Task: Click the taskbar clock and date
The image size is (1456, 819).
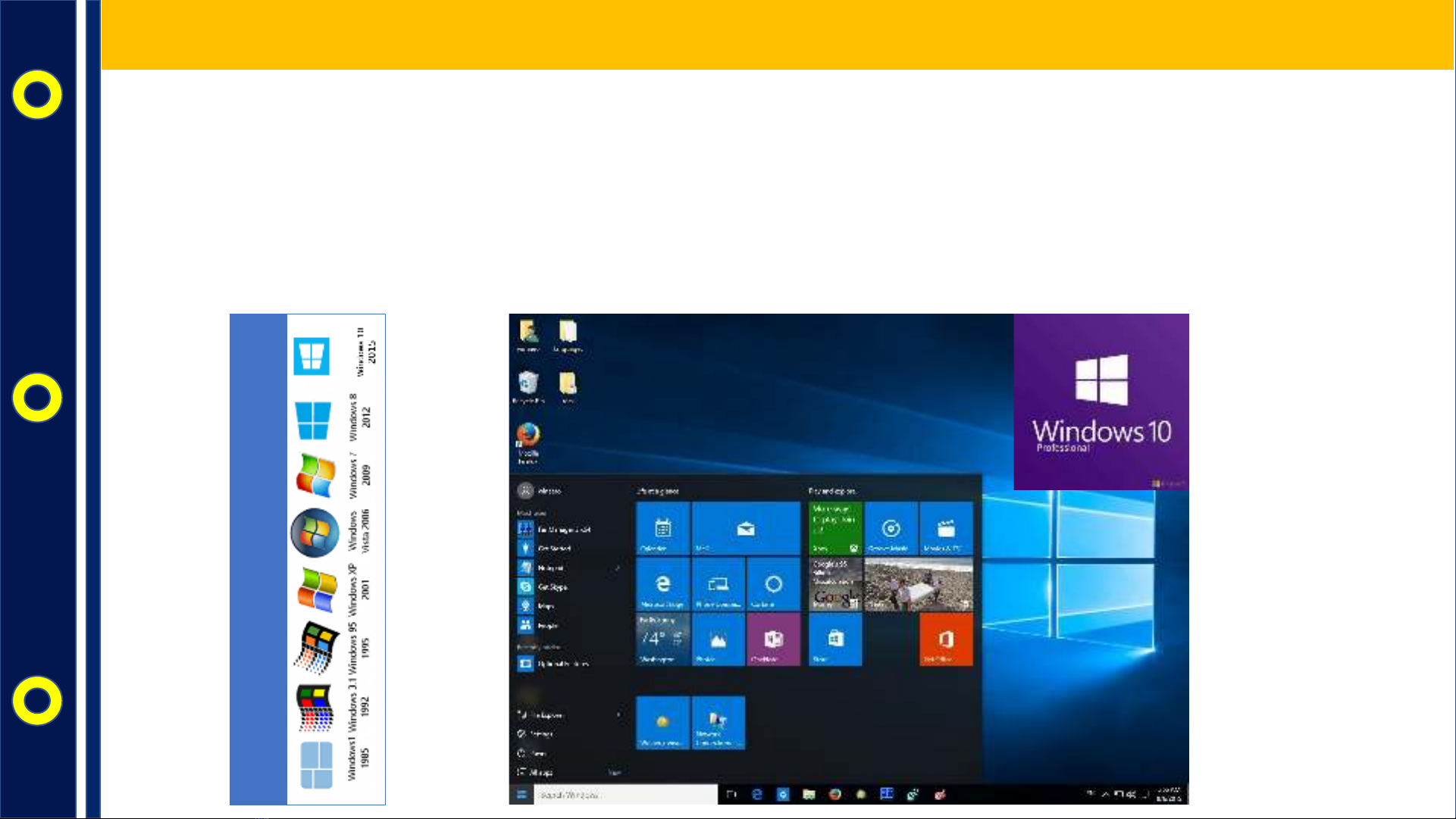Action: click(x=1170, y=794)
